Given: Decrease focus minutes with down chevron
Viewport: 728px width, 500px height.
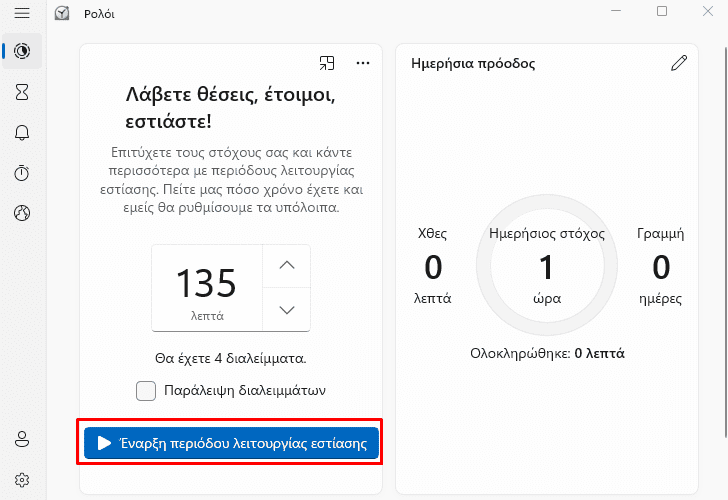Looking at the screenshot, I should pos(287,310).
